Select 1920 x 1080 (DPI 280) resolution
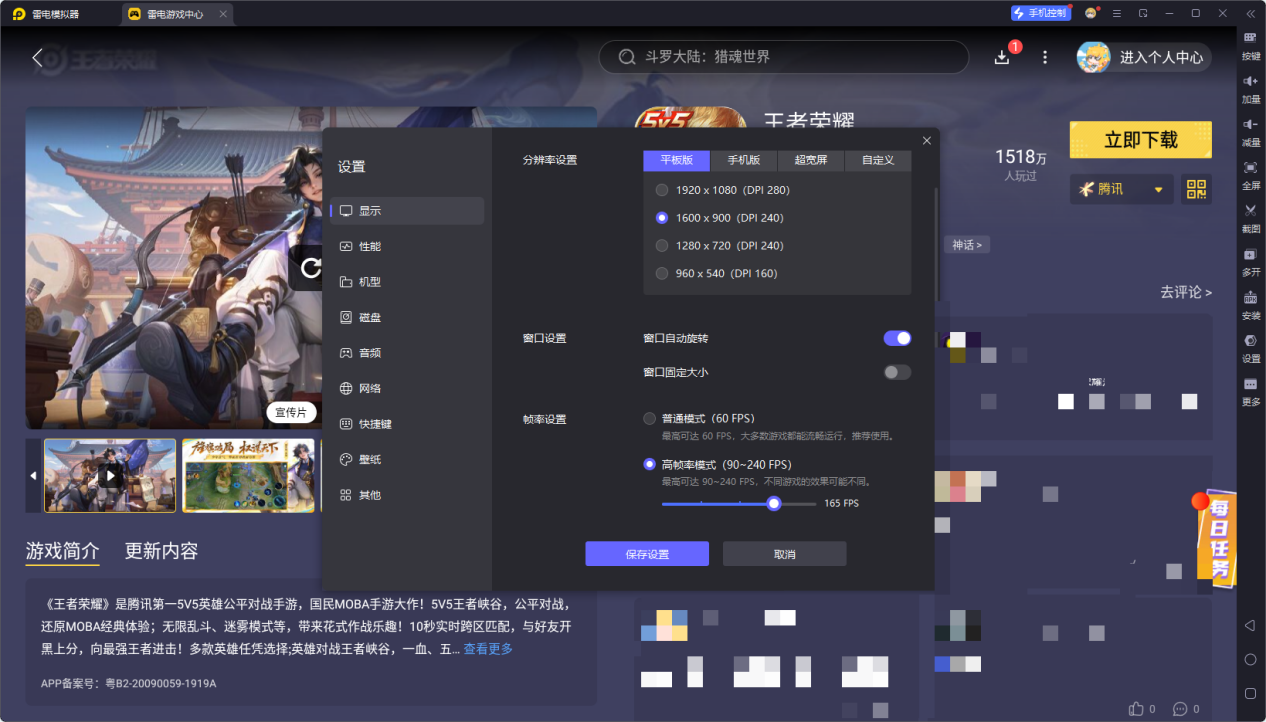Image resolution: width=1266 pixels, height=722 pixels. click(x=722, y=190)
